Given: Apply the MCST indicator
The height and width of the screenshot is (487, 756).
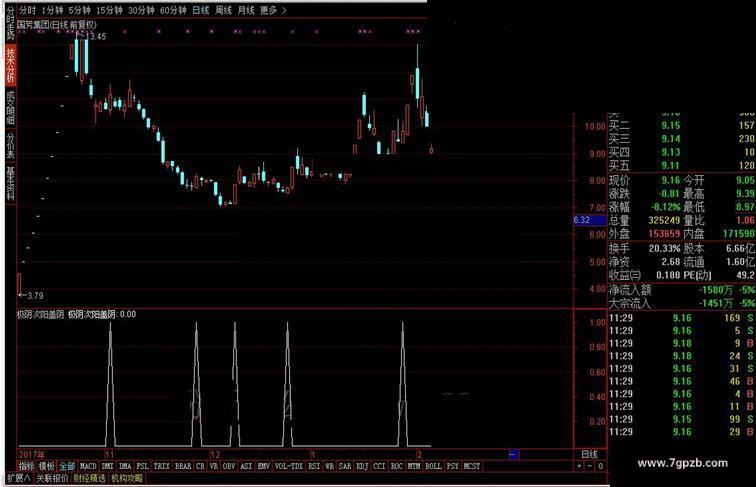Looking at the screenshot, I should 472,466.
